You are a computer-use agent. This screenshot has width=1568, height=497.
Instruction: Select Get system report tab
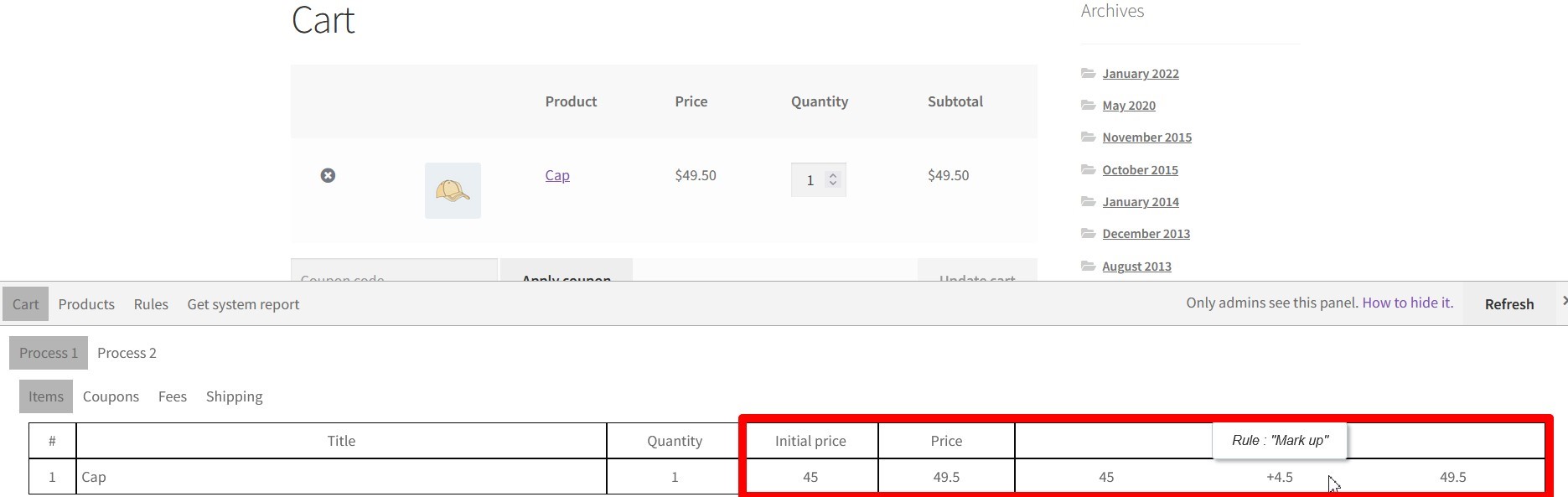(x=243, y=304)
